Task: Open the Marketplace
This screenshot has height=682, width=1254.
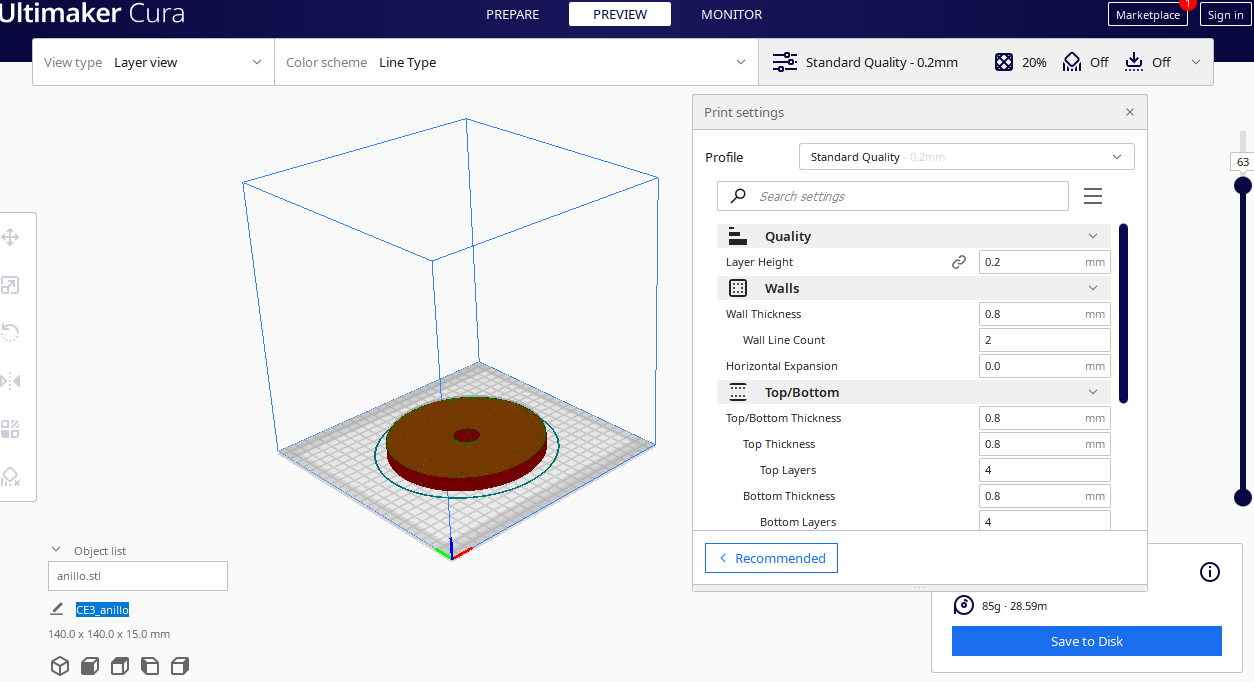Action: point(1147,15)
